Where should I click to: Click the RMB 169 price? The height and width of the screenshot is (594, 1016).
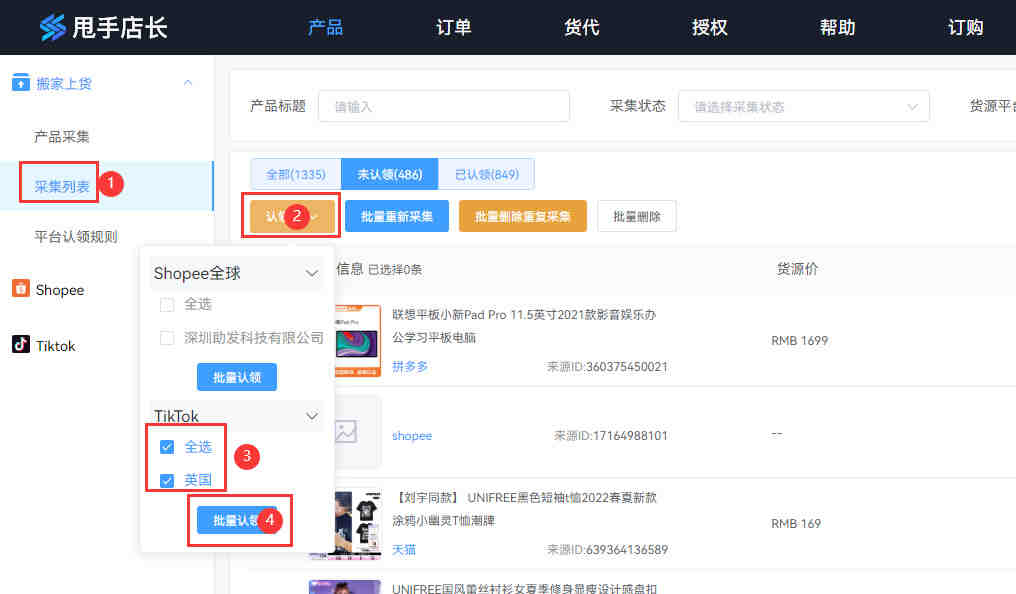pos(796,523)
